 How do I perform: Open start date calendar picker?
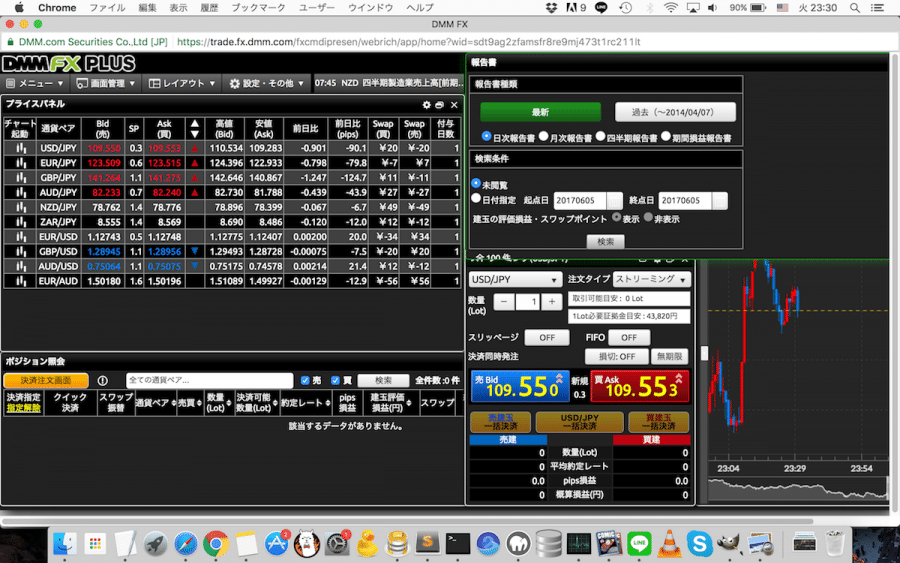tap(614, 200)
